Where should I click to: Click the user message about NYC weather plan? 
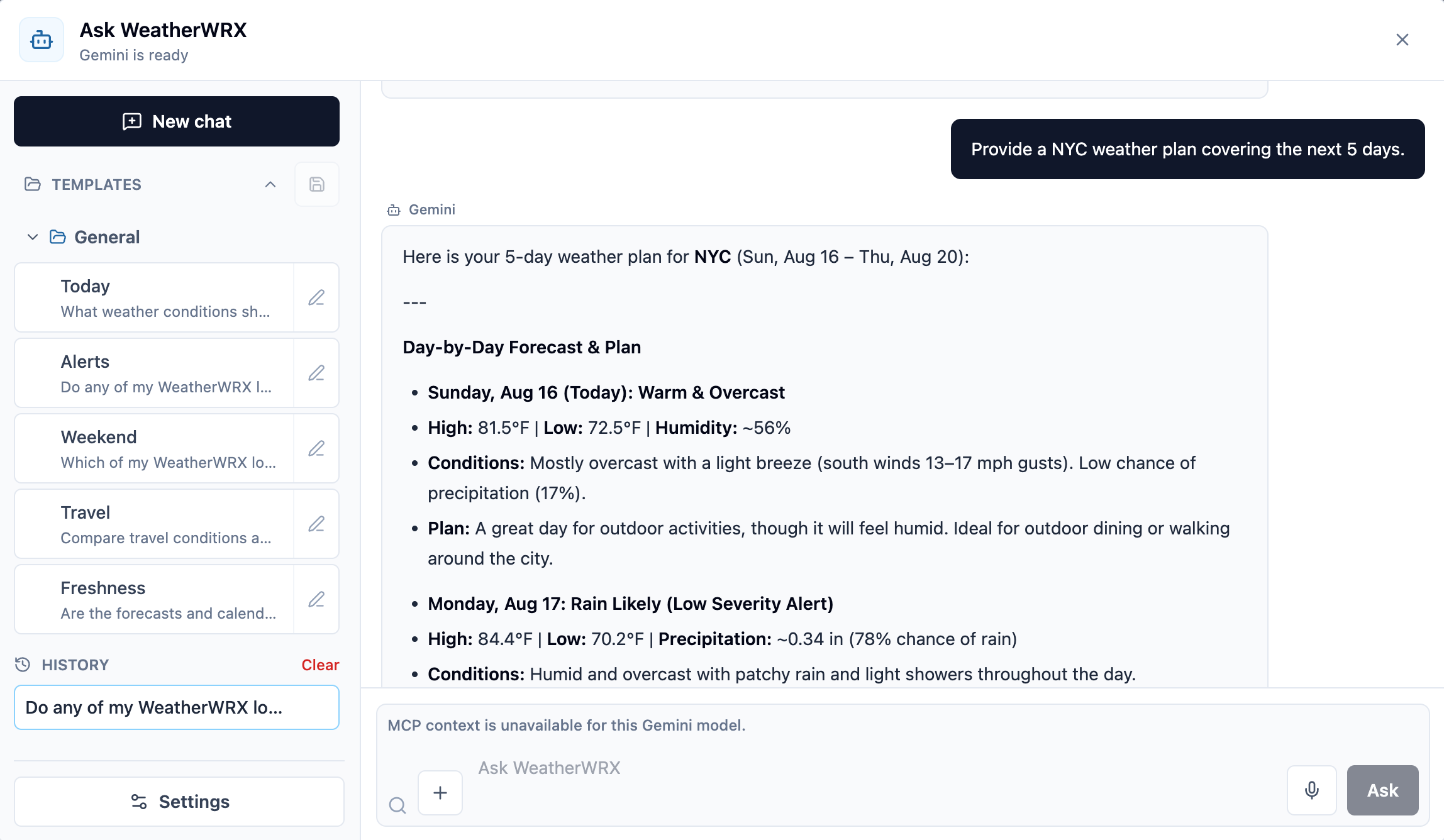click(x=1187, y=149)
